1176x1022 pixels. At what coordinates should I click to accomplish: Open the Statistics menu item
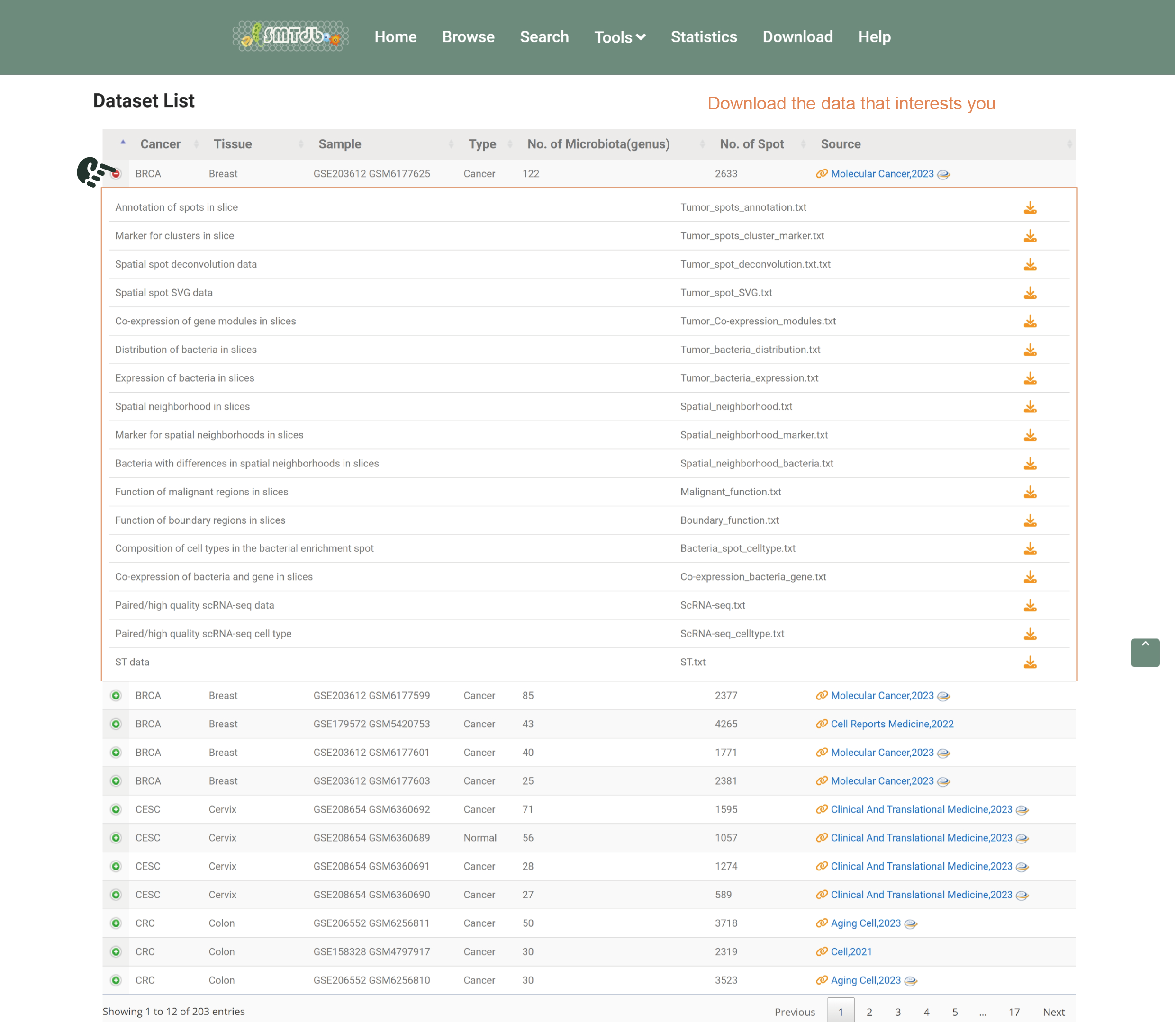pyautogui.click(x=704, y=37)
